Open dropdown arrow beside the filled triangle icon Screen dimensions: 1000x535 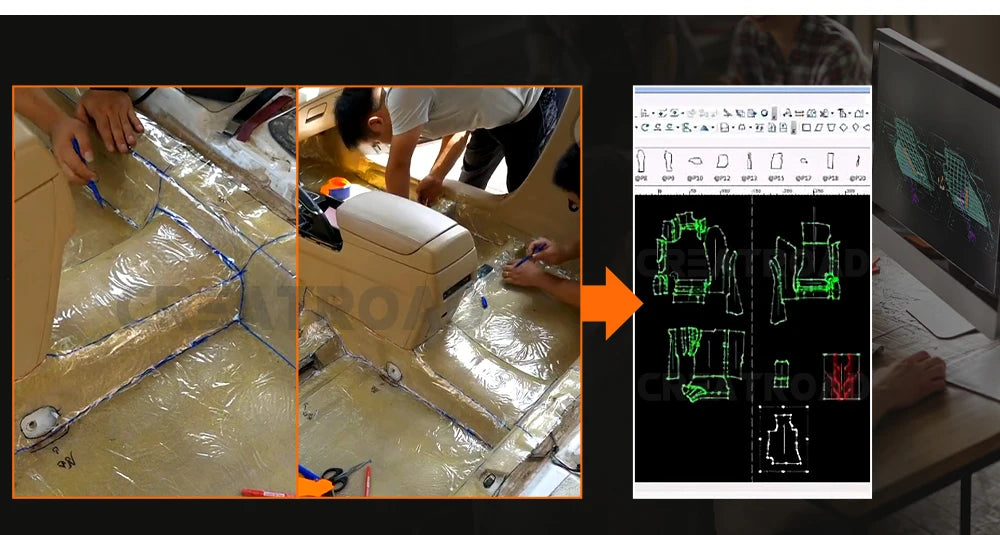click(x=714, y=127)
